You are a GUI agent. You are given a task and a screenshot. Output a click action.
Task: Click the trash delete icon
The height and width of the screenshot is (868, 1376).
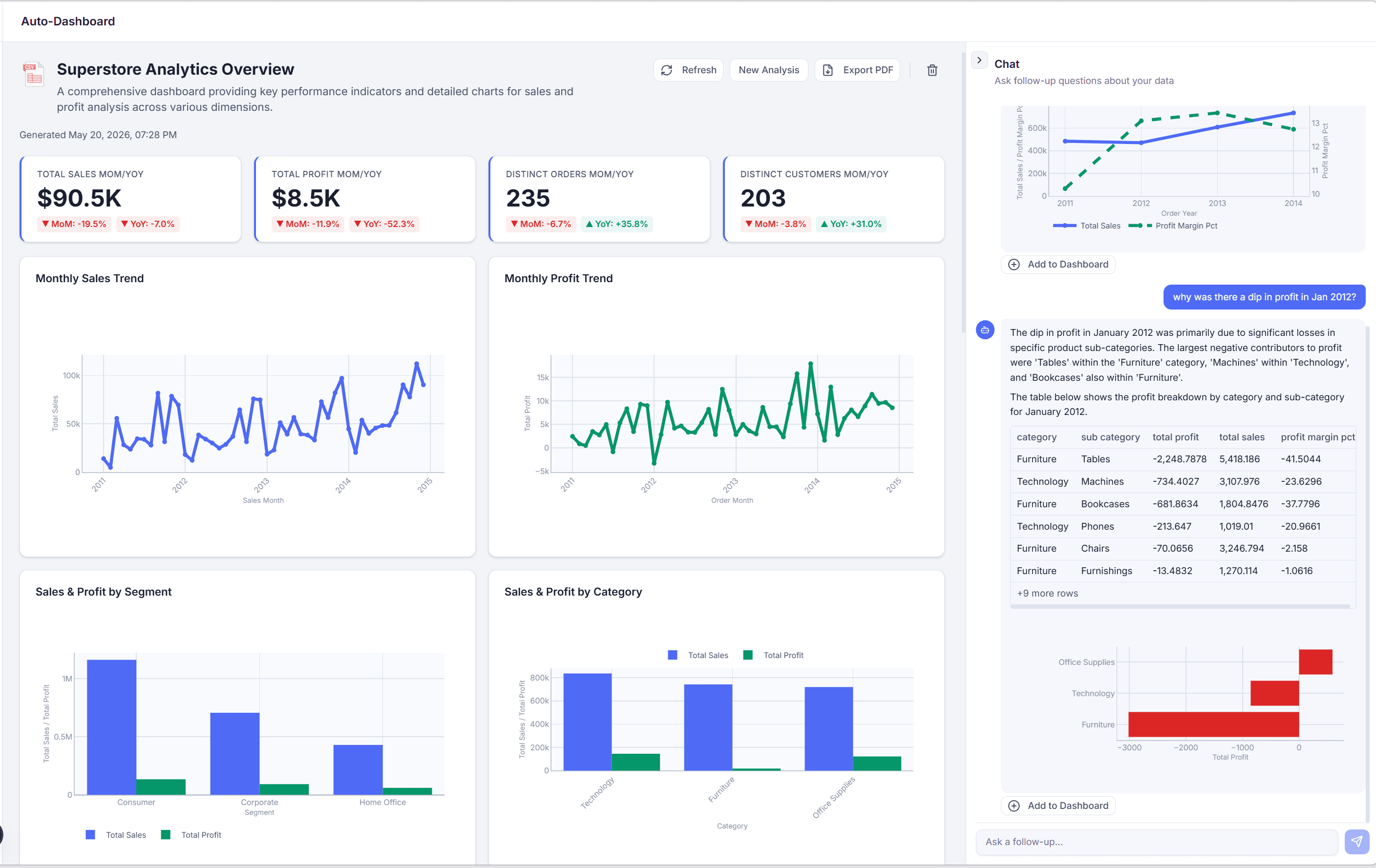click(931, 70)
